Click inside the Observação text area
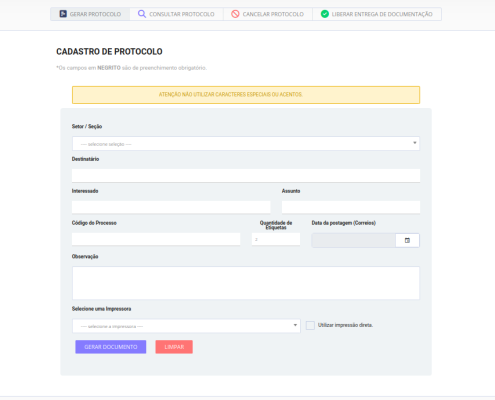Image resolution: width=495 pixels, height=400 pixels. click(x=246, y=283)
